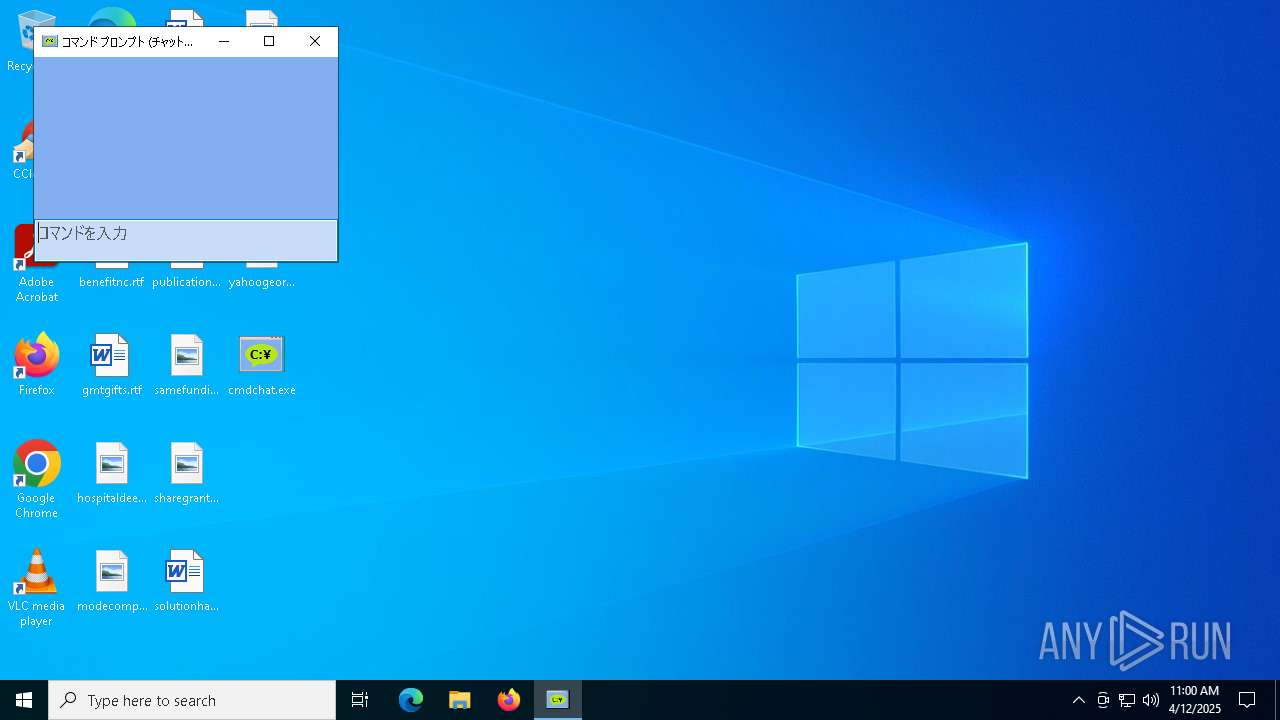Open the Windows Start menu

click(24, 700)
